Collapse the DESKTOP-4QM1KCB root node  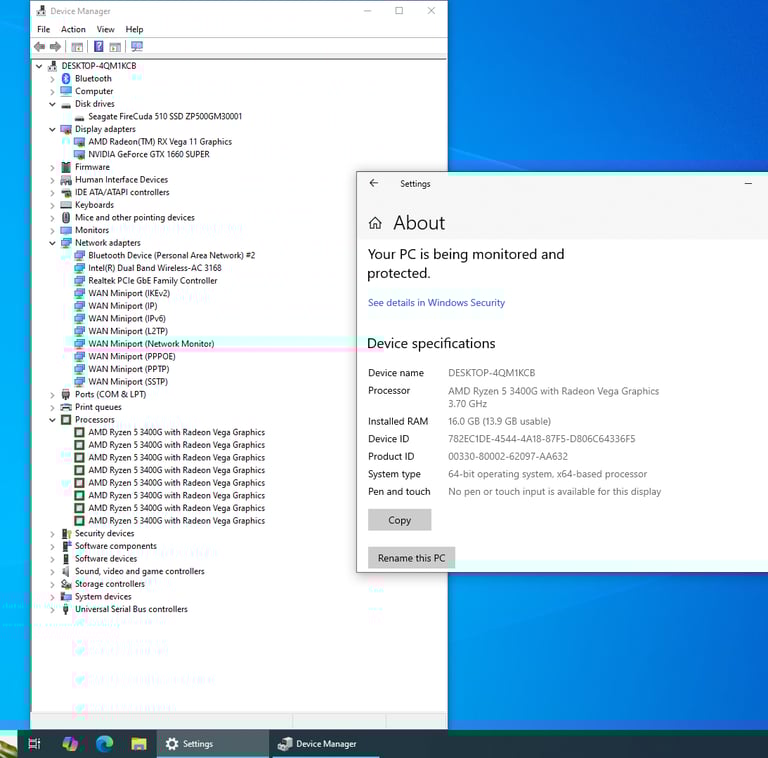pos(39,66)
